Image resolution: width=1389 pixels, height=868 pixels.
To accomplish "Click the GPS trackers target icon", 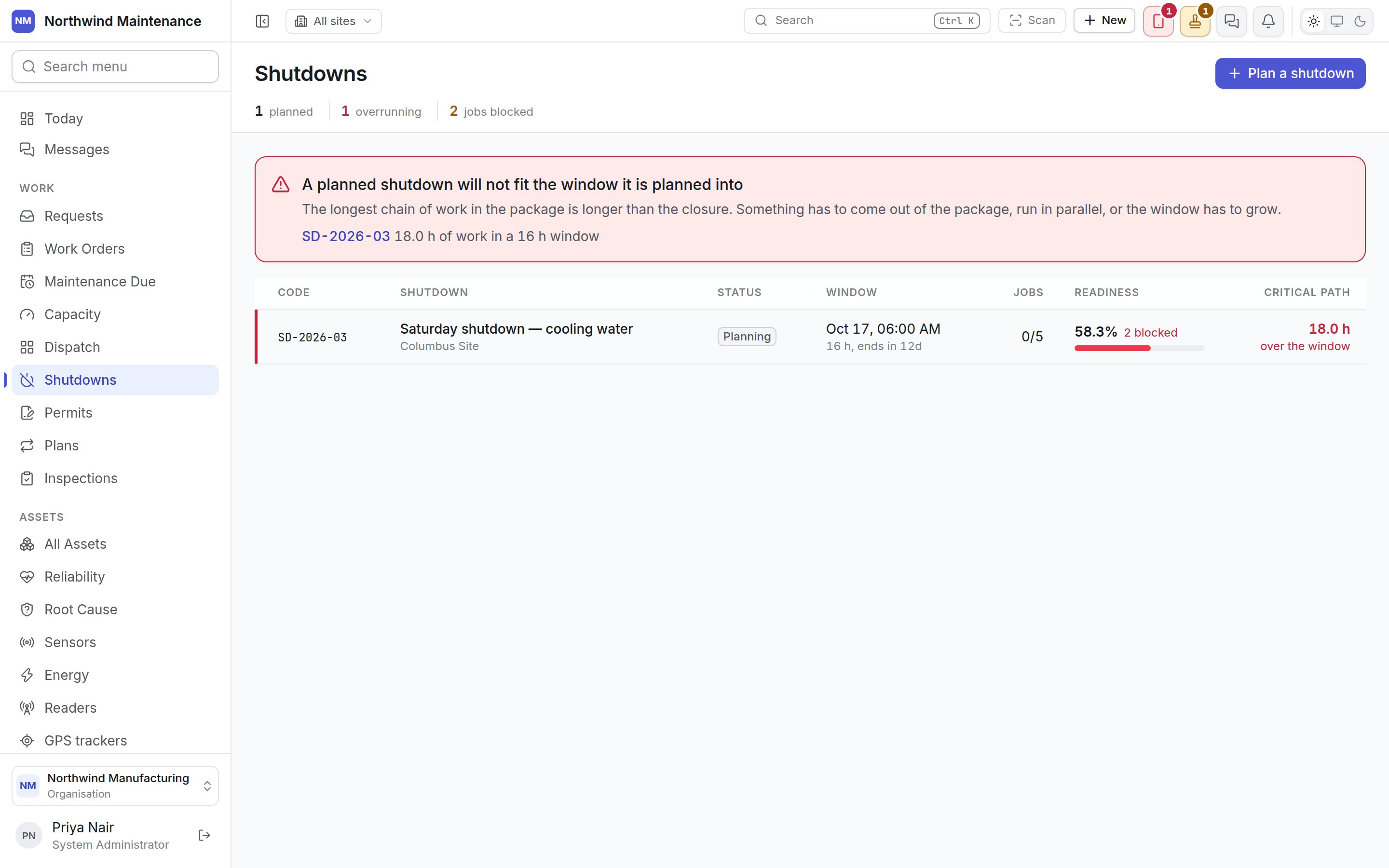I will (x=27, y=741).
